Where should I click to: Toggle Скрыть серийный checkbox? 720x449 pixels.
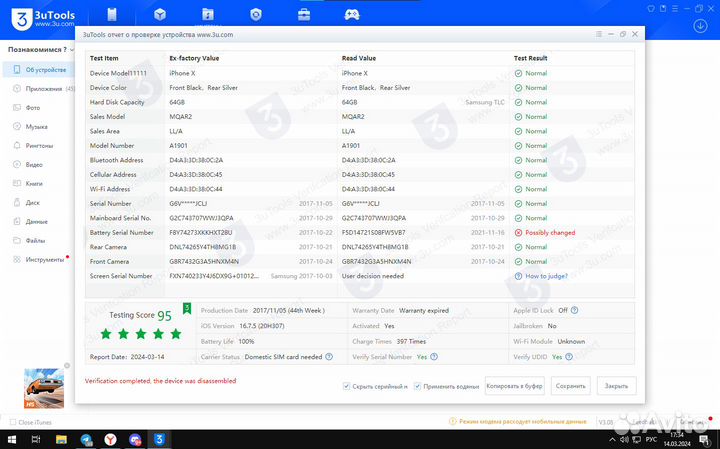pyautogui.click(x=346, y=386)
